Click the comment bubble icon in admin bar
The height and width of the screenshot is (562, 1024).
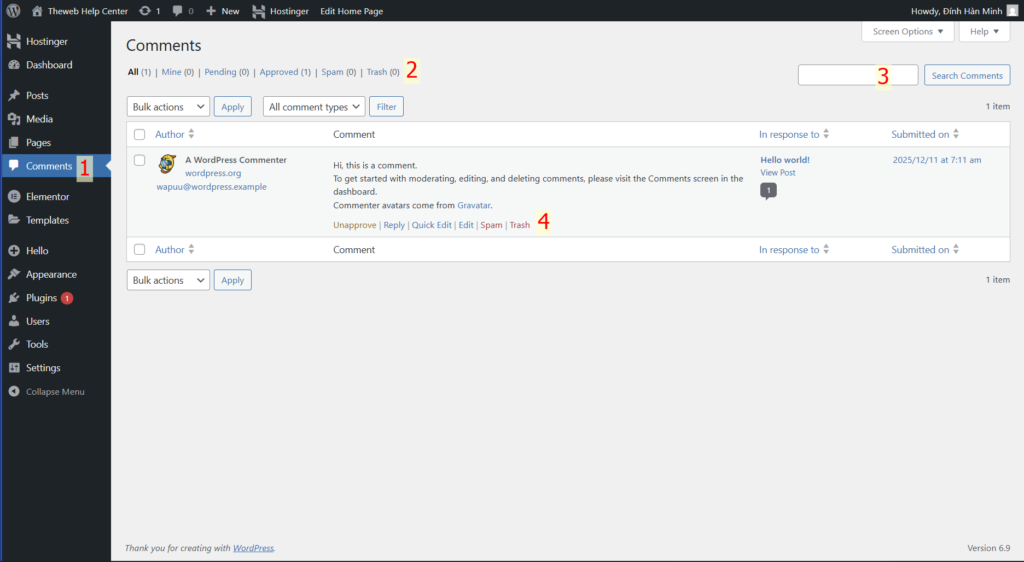177,11
